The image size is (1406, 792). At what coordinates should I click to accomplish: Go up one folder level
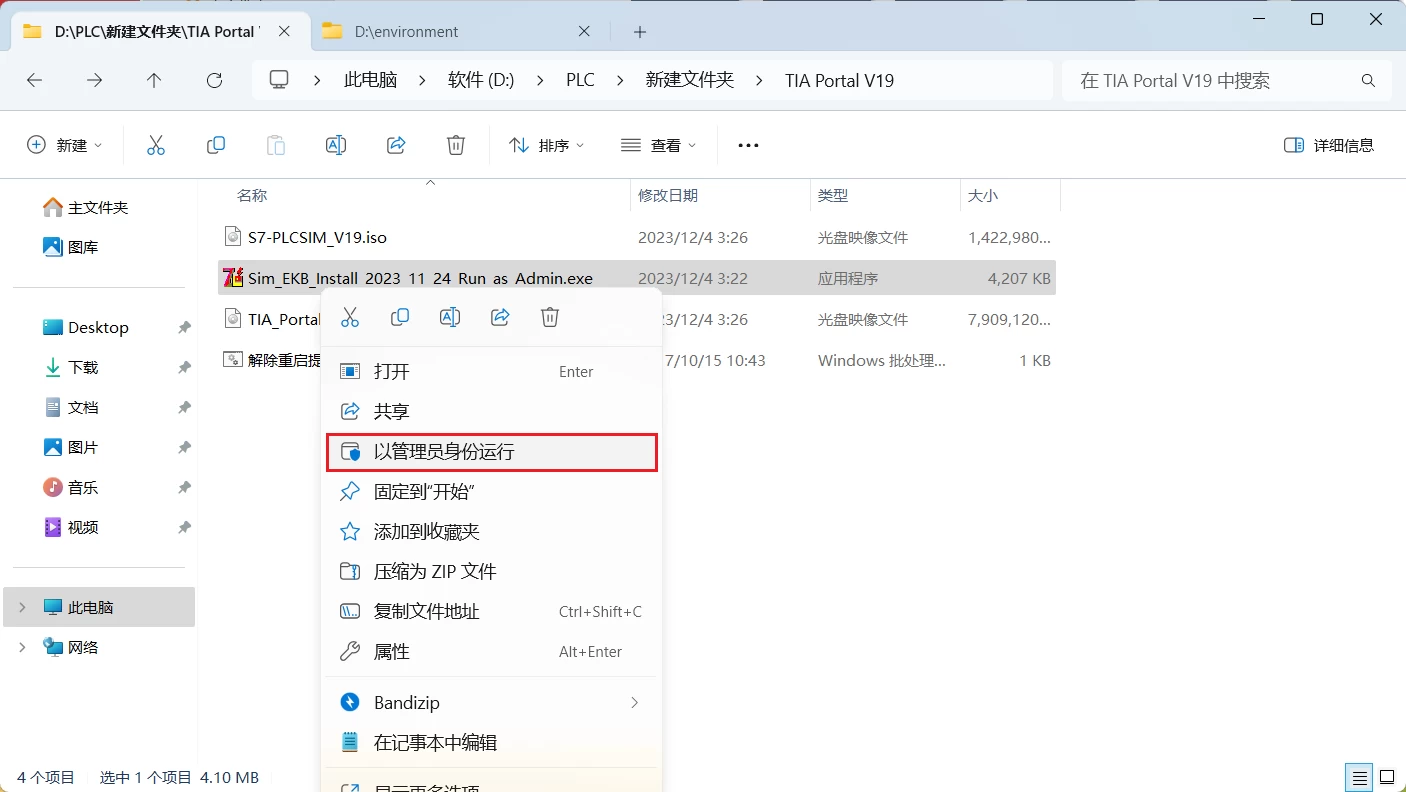click(154, 80)
